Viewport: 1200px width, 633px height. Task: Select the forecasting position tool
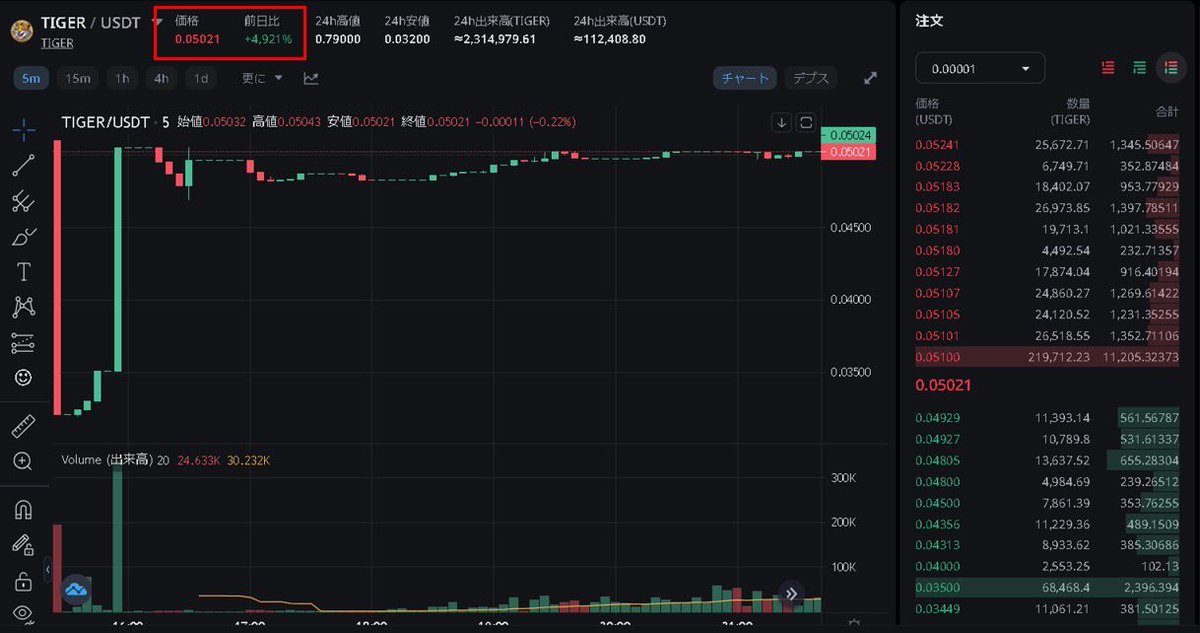tap(24, 343)
